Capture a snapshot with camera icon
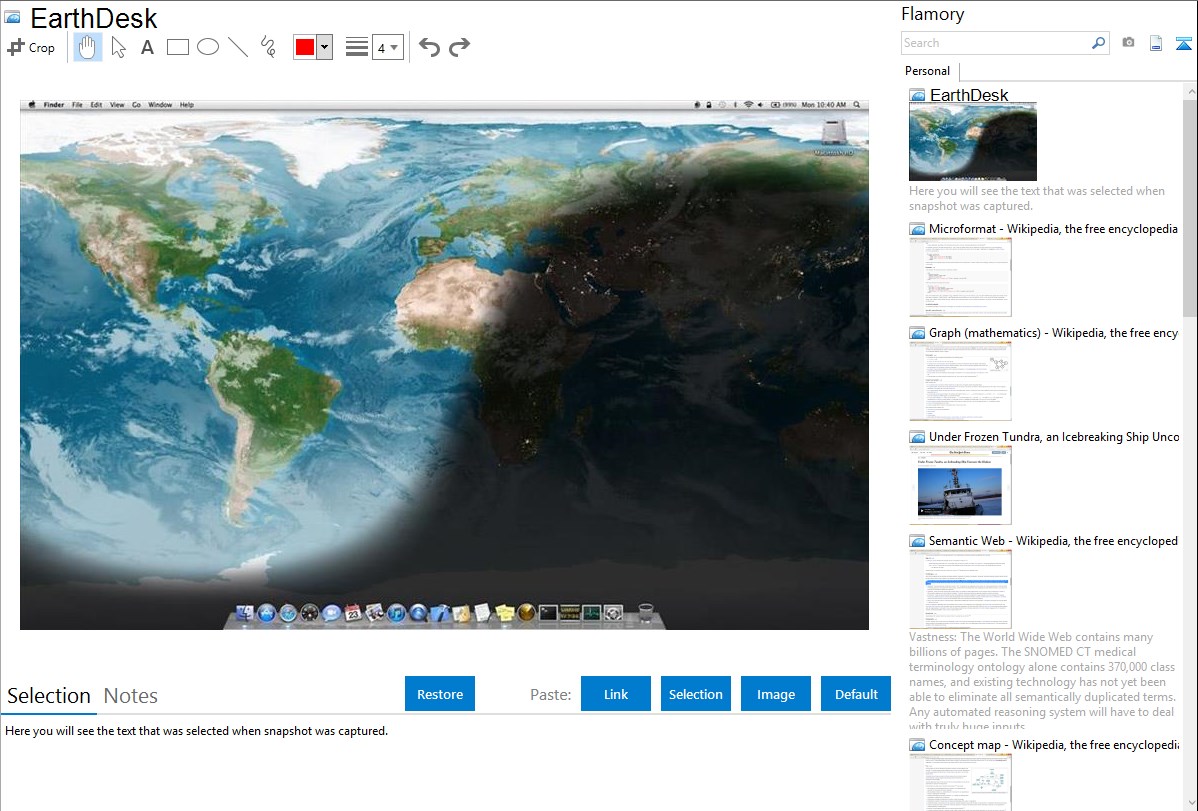The width and height of the screenshot is (1198, 811). point(1128,43)
